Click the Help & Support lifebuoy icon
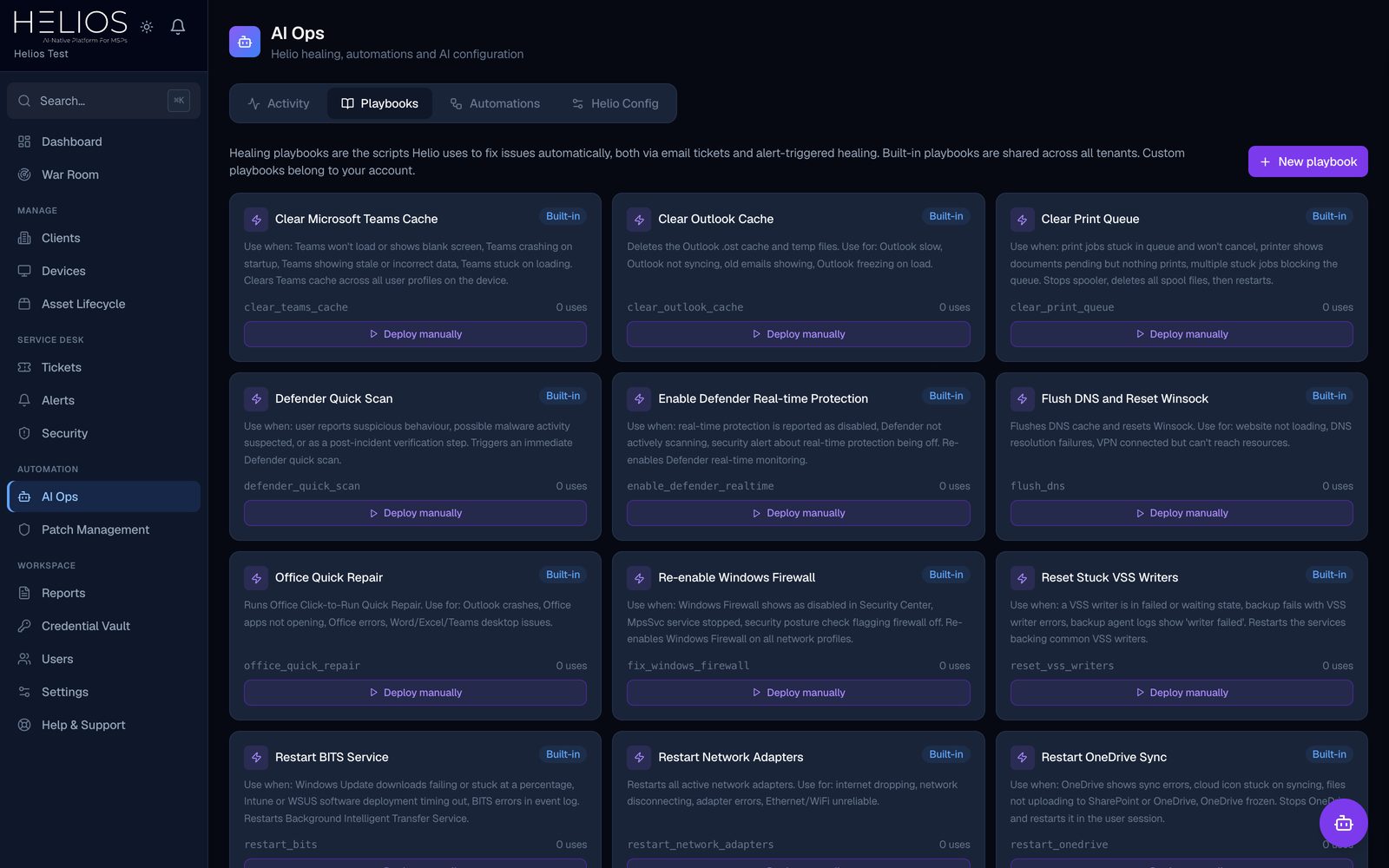Viewport: 1389px width, 868px height. [x=24, y=725]
